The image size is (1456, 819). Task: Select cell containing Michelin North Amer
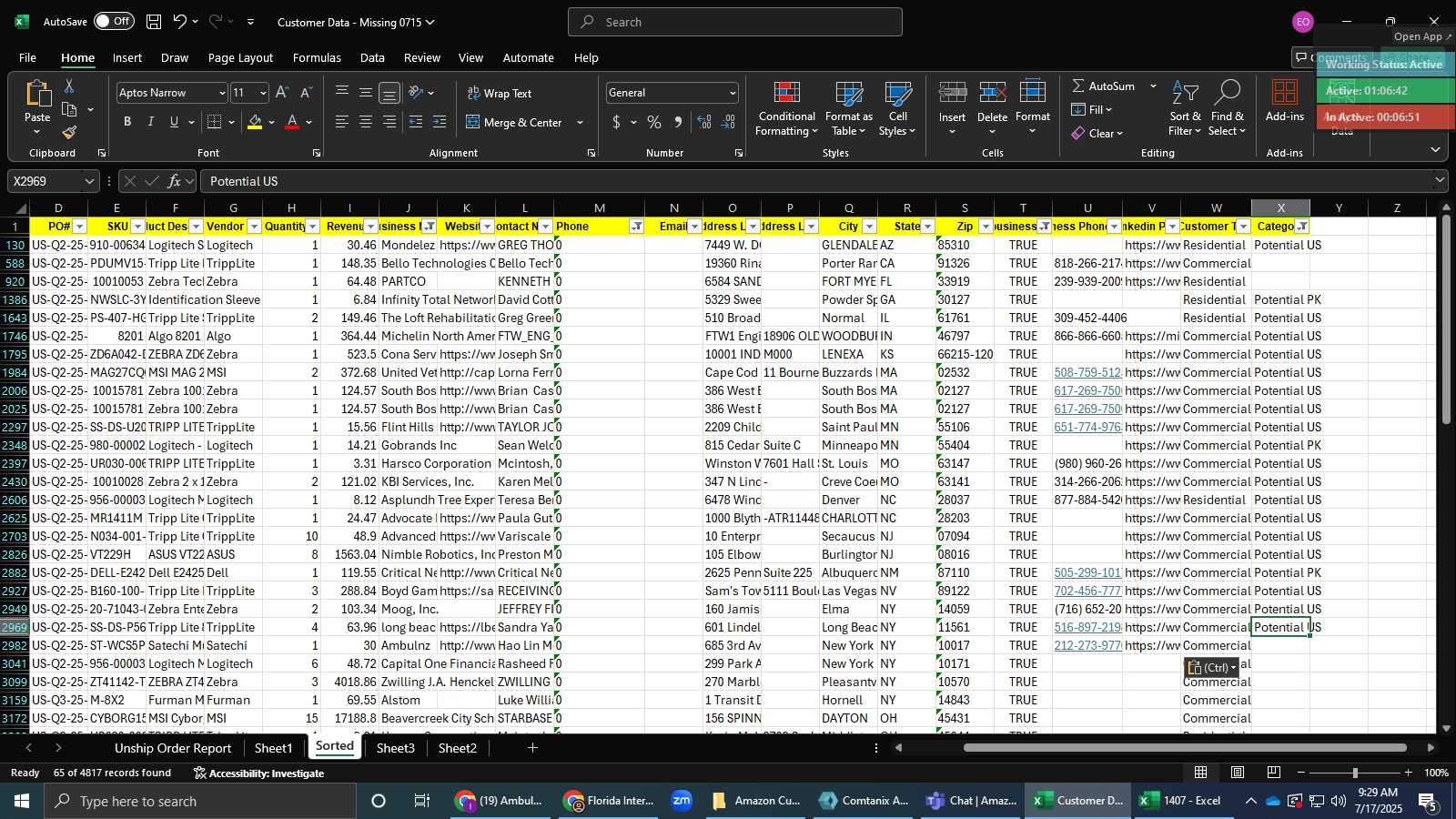pos(437,336)
